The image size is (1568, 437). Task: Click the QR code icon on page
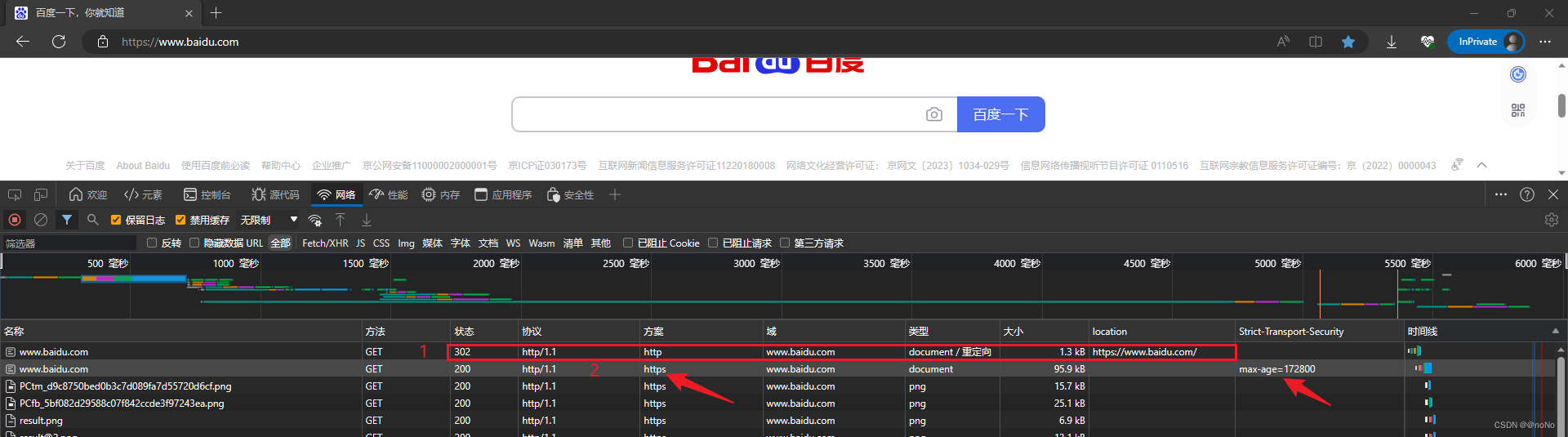(1518, 110)
